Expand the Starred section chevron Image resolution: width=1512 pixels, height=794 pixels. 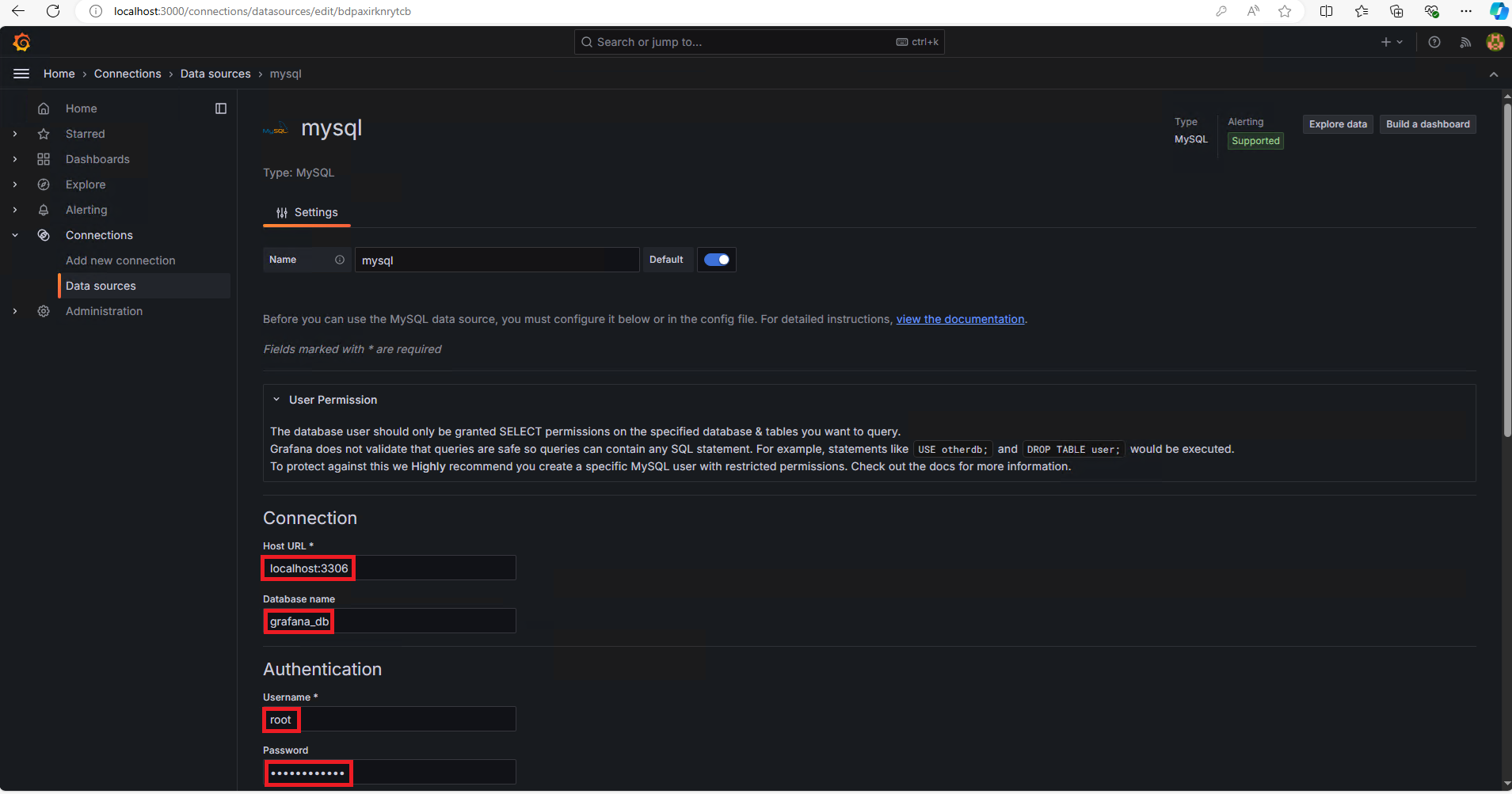15,134
